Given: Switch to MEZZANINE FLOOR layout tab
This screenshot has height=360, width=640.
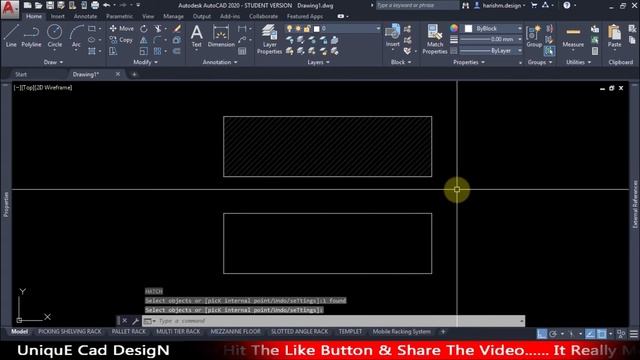Looking at the screenshot, I should 236,332.
